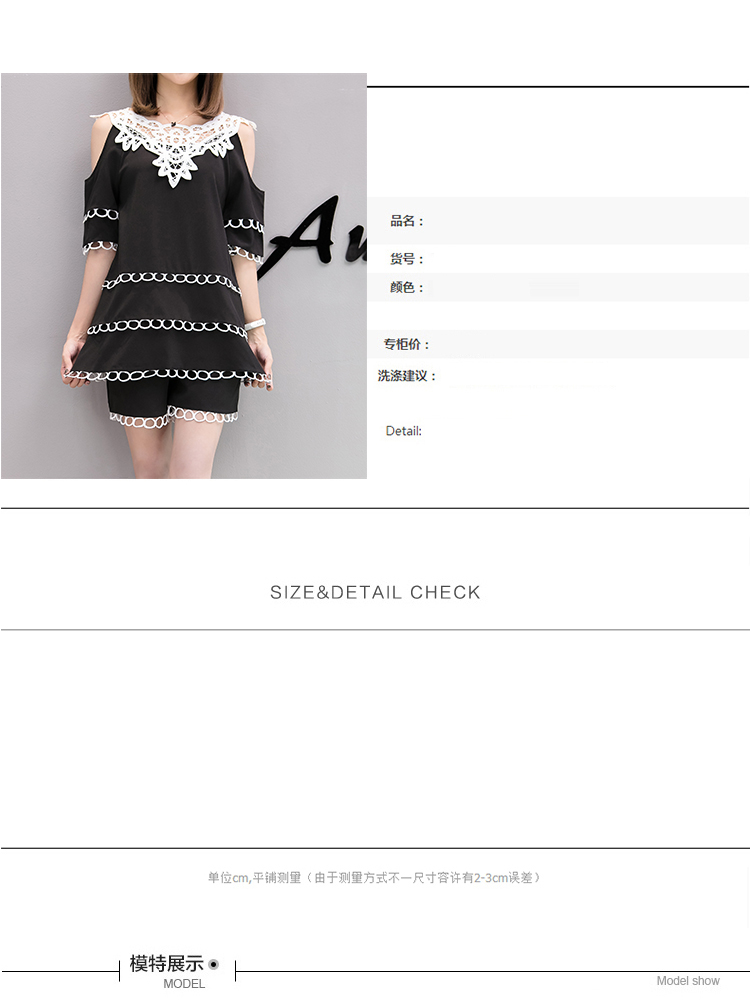Click the Model show text
The height and width of the screenshot is (1004, 750).
click(688, 980)
